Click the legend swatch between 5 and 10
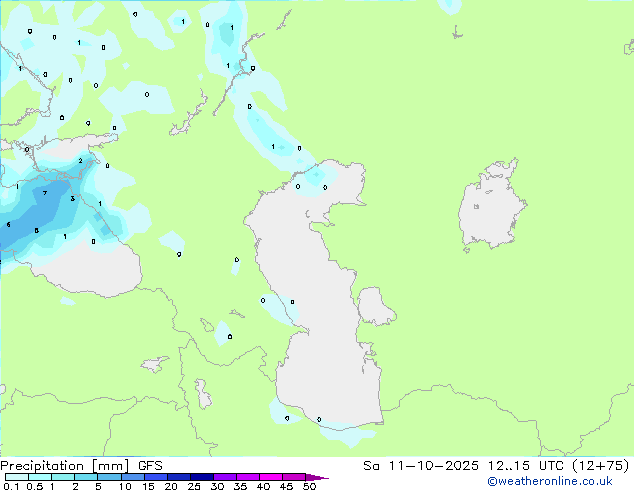The width and height of the screenshot is (634, 490). 109,477
